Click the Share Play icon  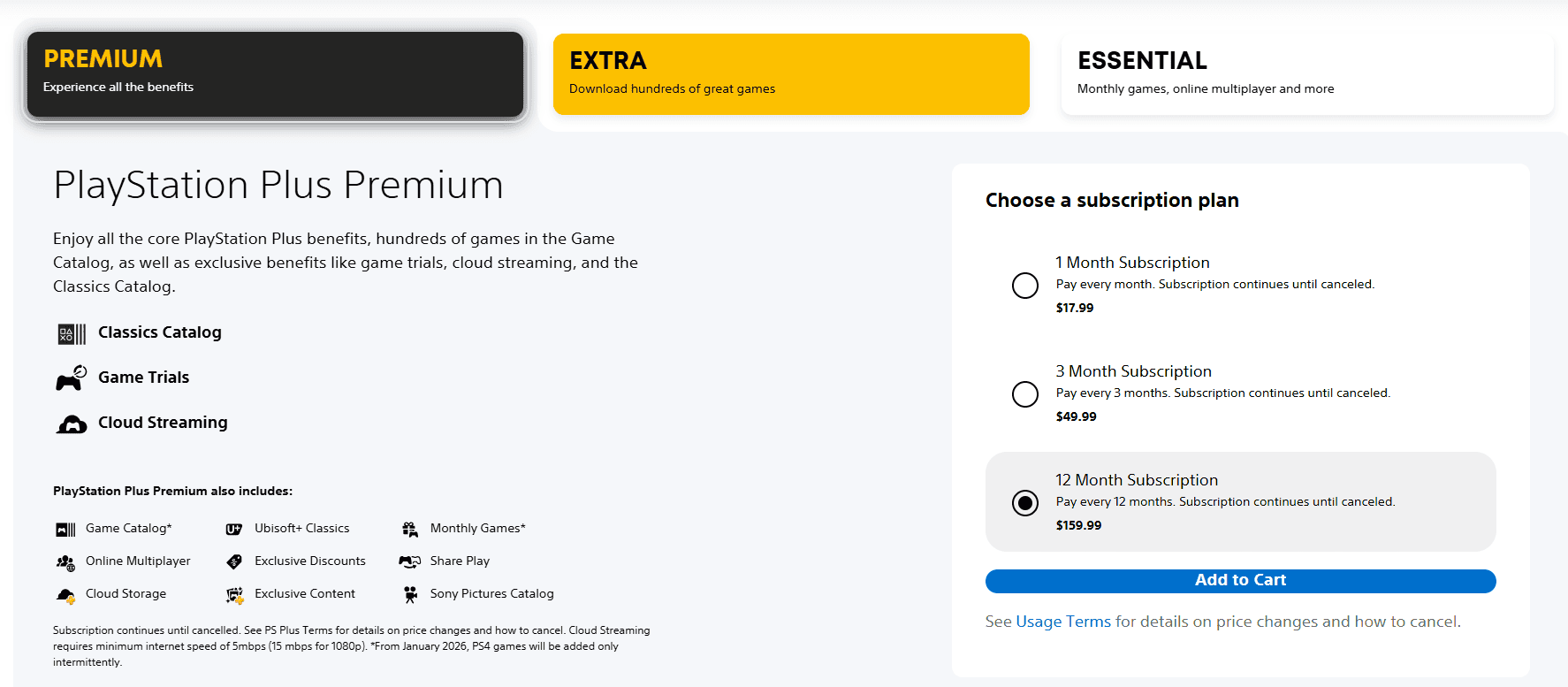[x=410, y=561]
